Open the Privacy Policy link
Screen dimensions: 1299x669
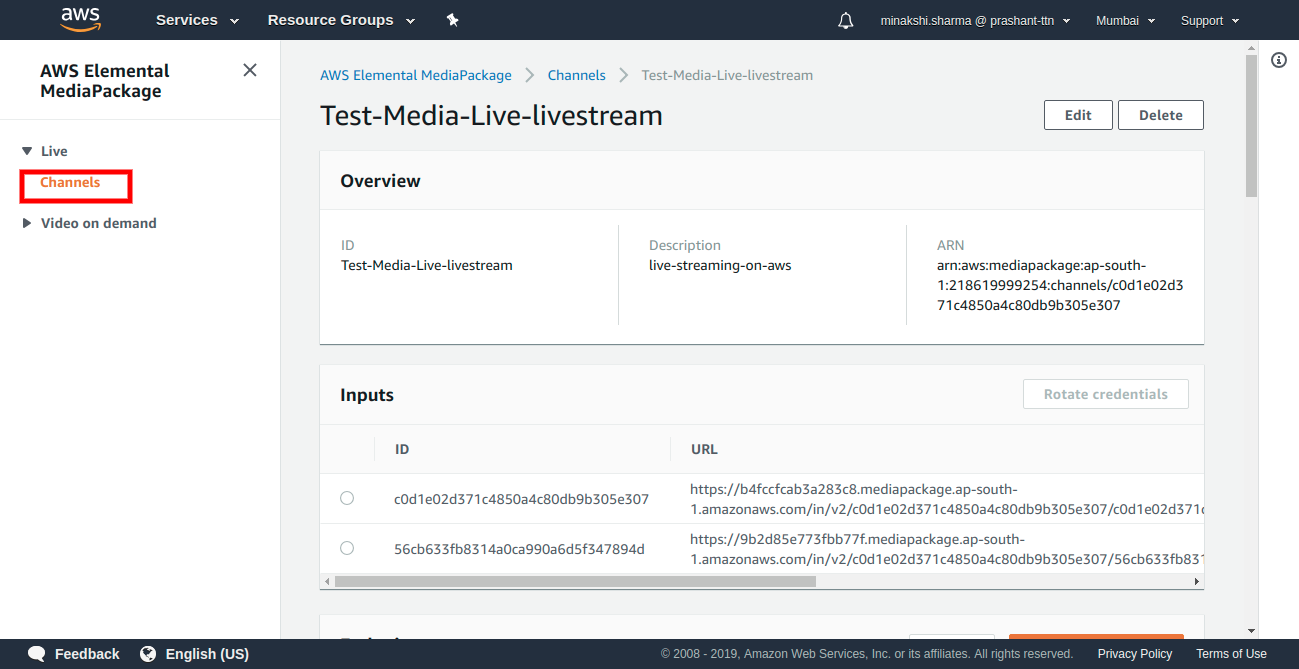tap(1135, 654)
